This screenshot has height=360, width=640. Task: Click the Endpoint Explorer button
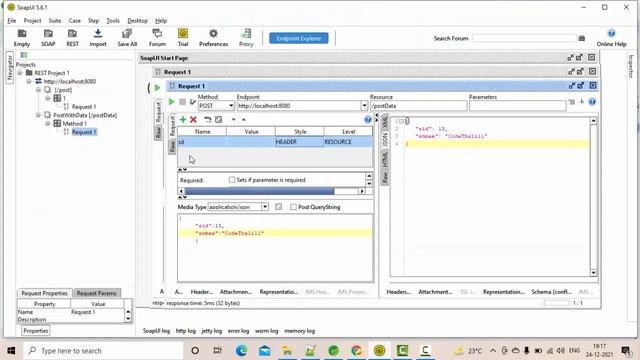click(299, 38)
